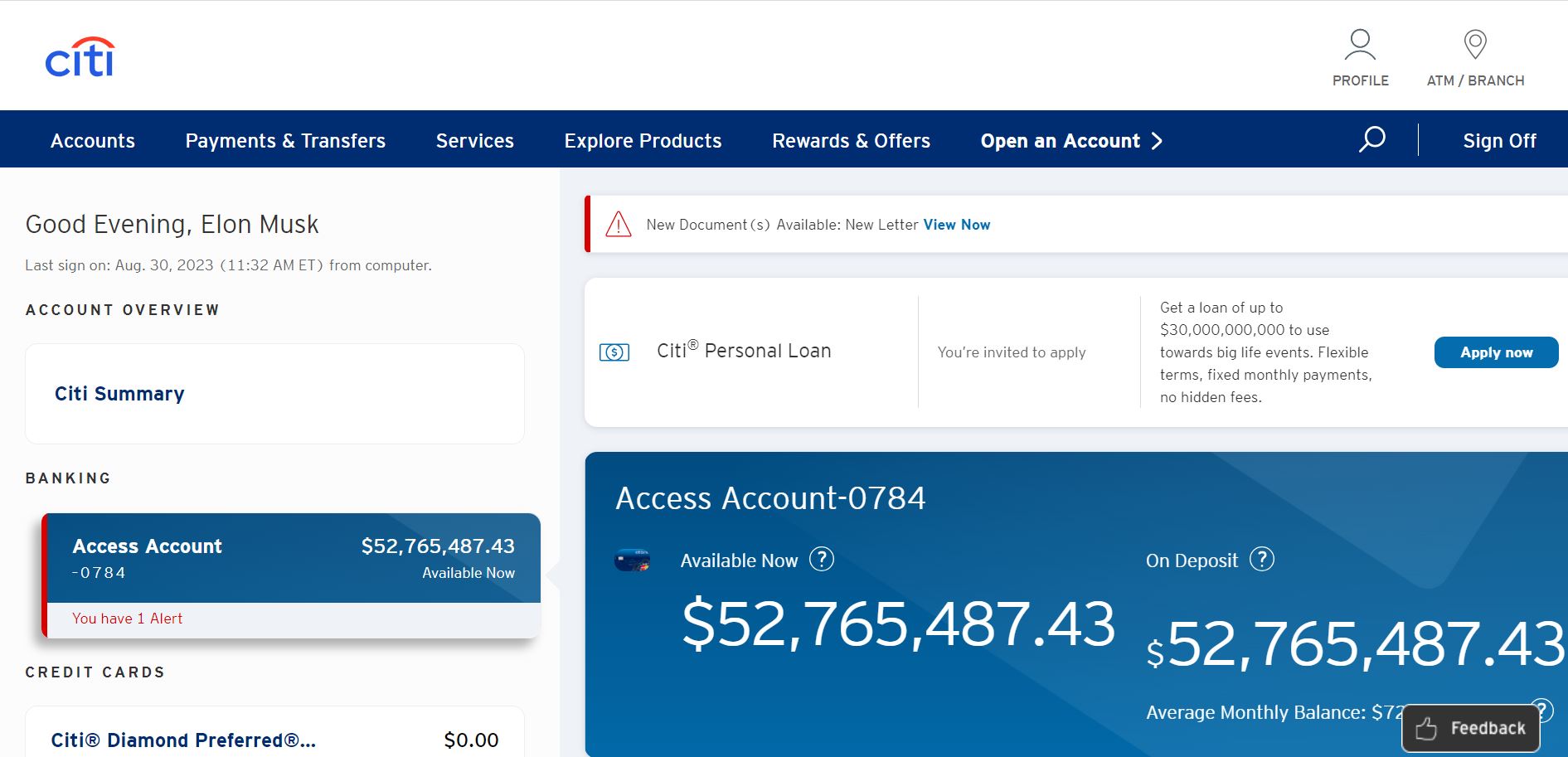Click the On Deposit balance amount
Viewport: 1568px width, 757px height.
click(1355, 644)
